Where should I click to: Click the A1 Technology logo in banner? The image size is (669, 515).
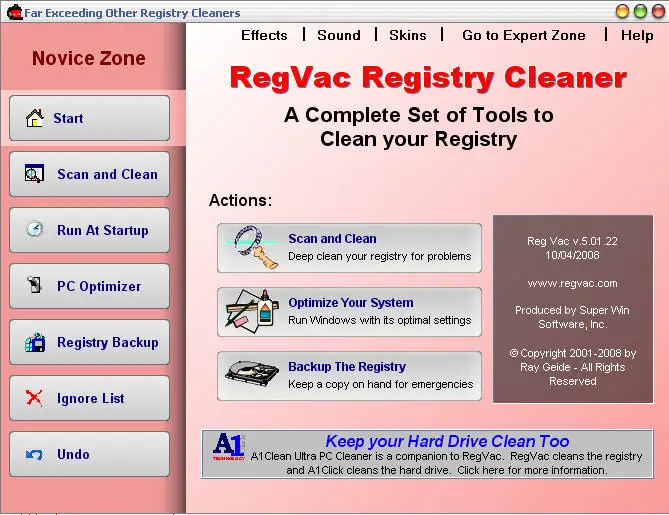(229, 447)
